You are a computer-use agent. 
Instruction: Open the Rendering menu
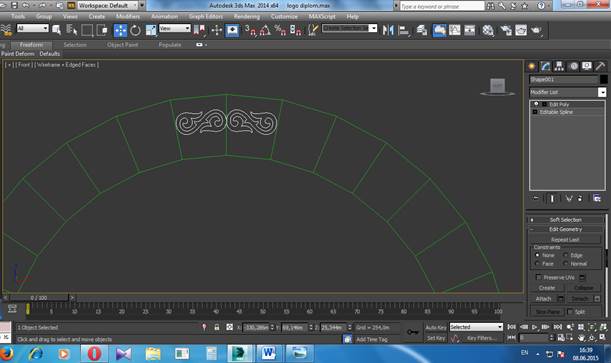(247, 16)
